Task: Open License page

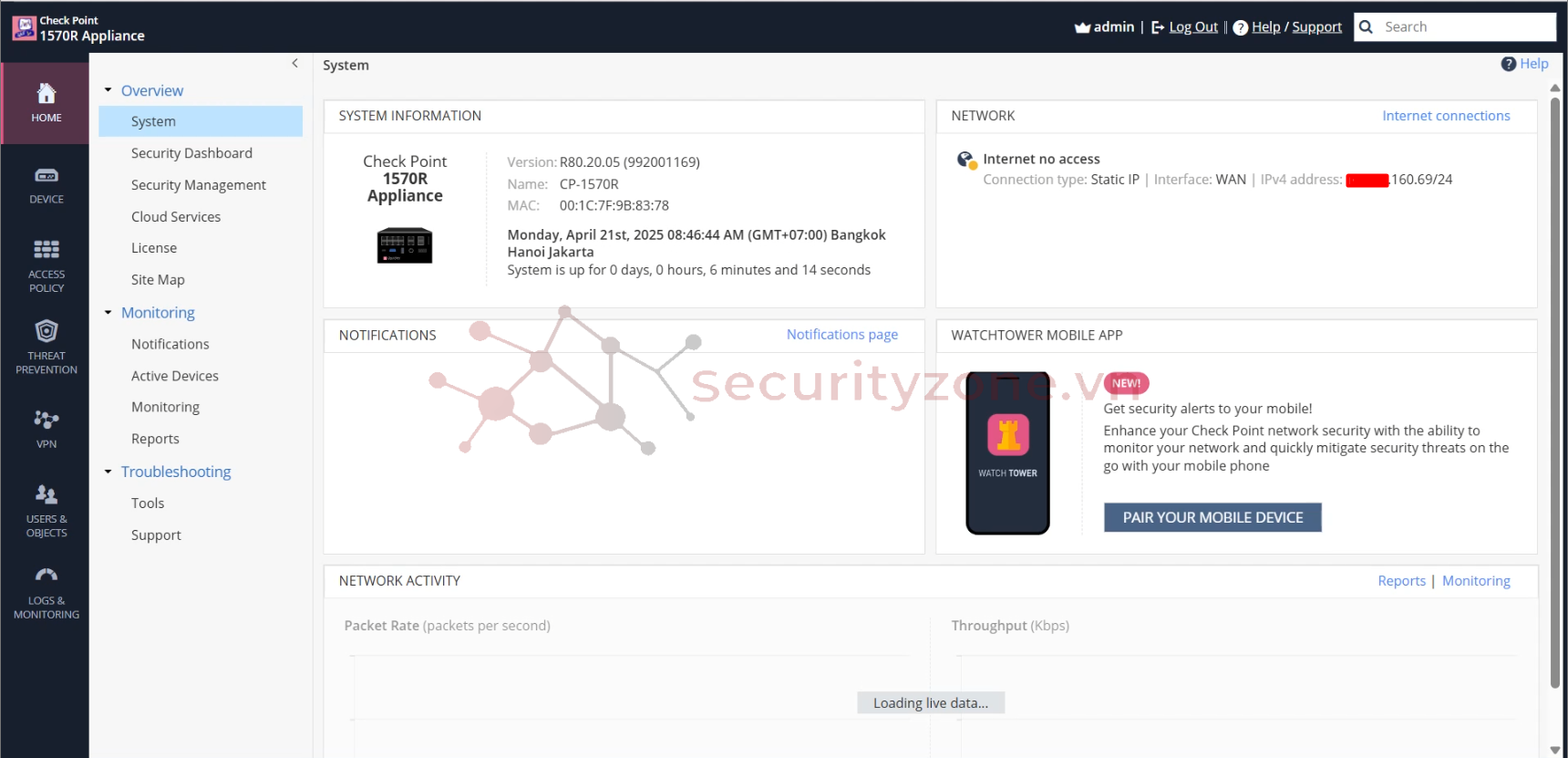Action: click(x=154, y=248)
